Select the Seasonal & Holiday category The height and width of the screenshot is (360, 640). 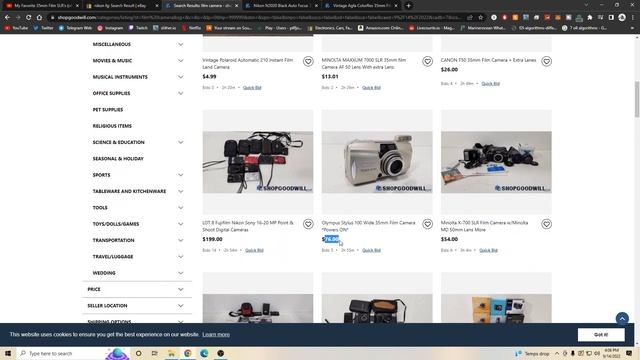coord(118,158)
